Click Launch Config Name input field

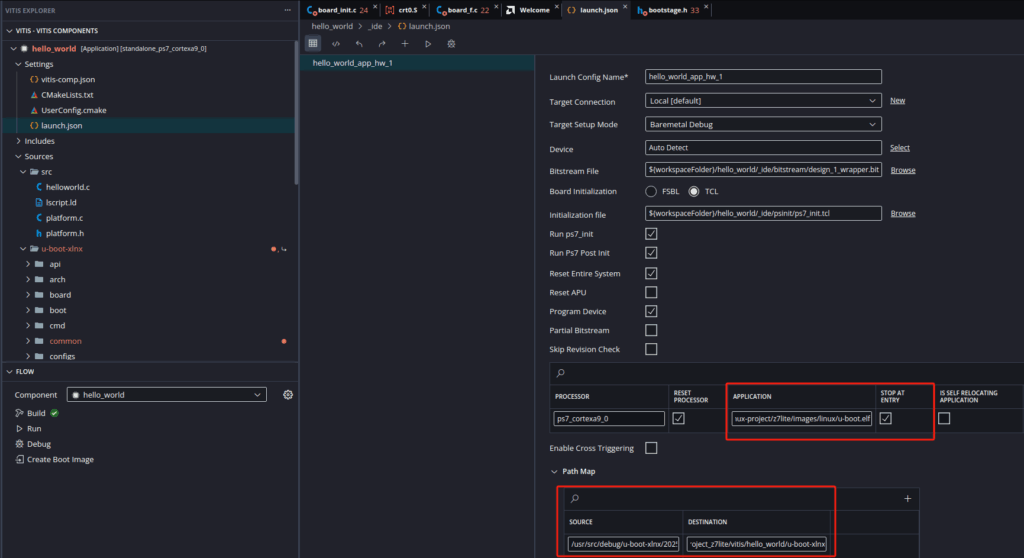(x=763, y=76)
